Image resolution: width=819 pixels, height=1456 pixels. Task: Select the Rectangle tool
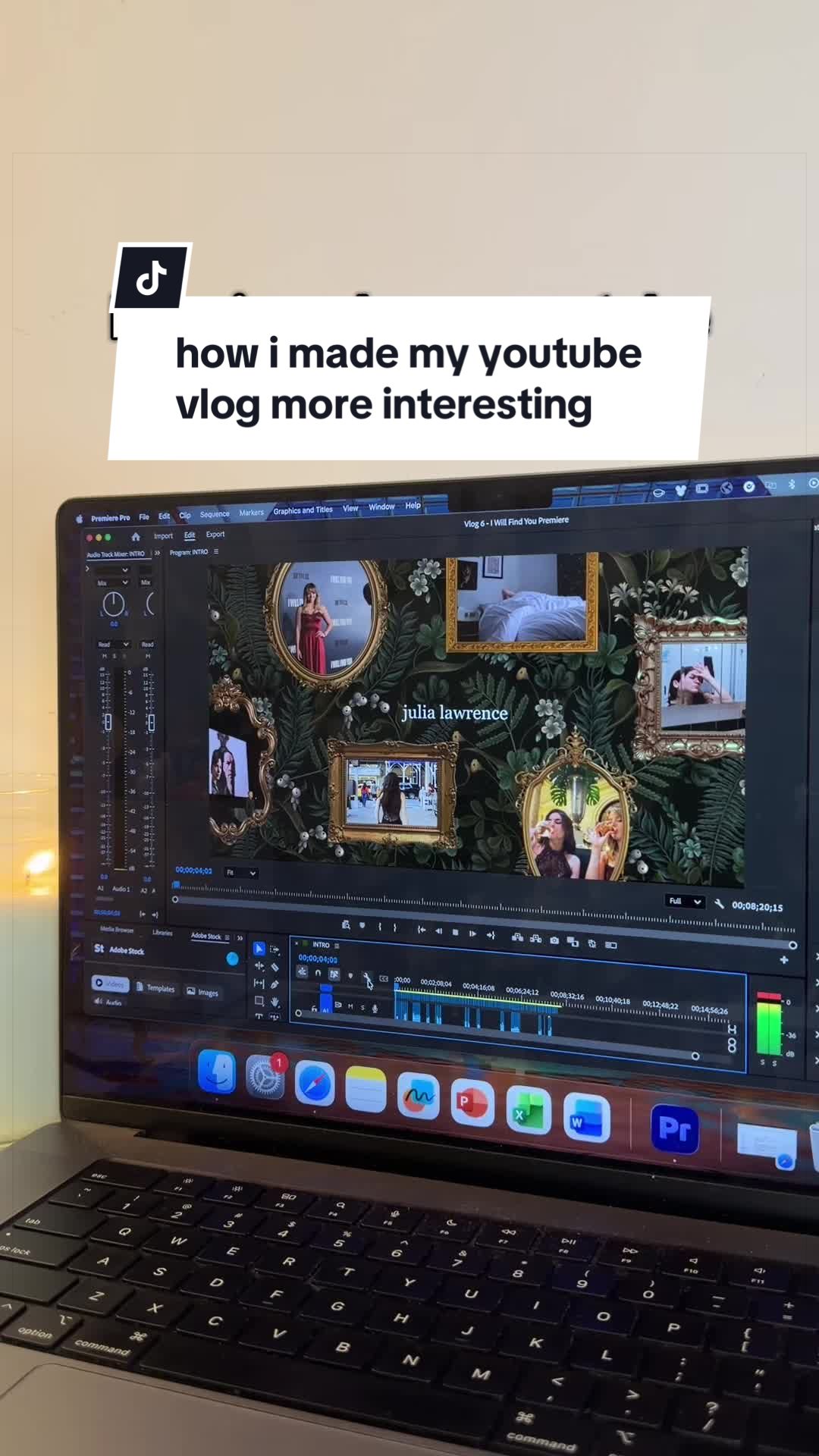tap(259, 1001)
